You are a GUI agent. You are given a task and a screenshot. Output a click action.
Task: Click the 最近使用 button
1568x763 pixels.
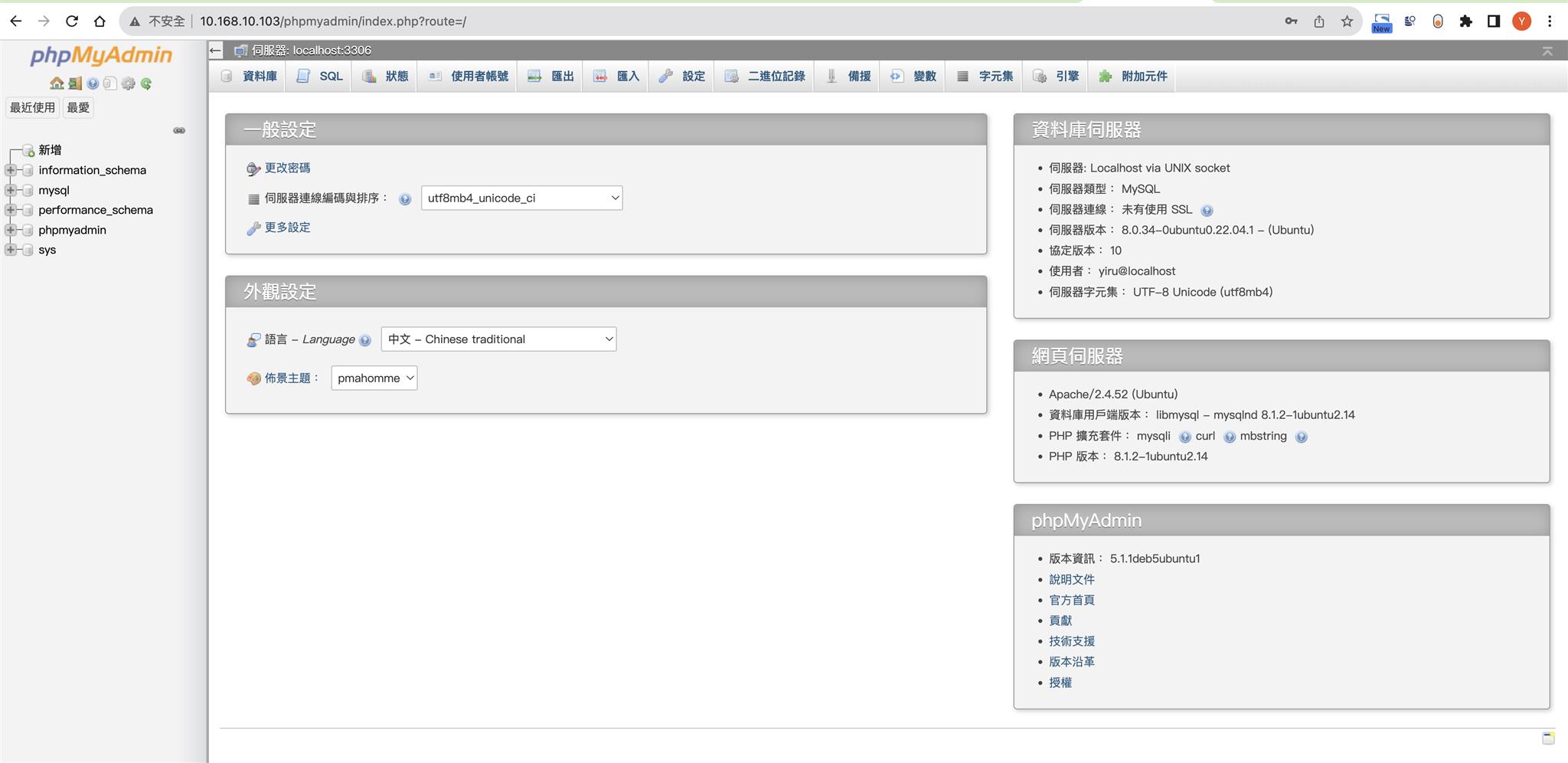(32, 107)
